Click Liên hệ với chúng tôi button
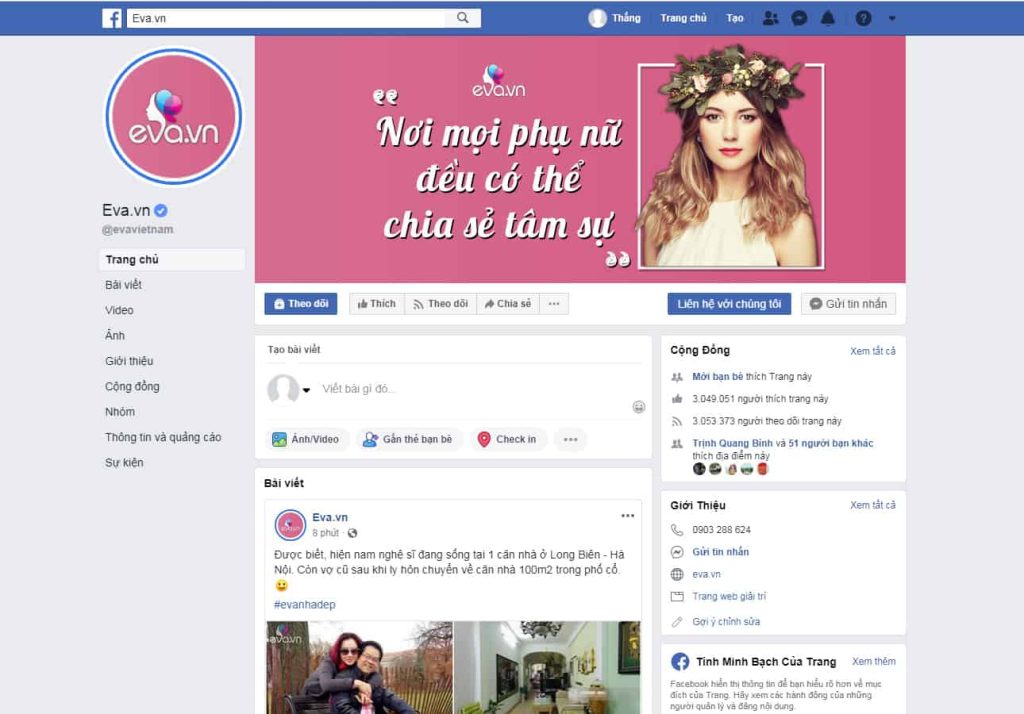1024x714 pixels. pyautogui.click(x=729, y=304)
